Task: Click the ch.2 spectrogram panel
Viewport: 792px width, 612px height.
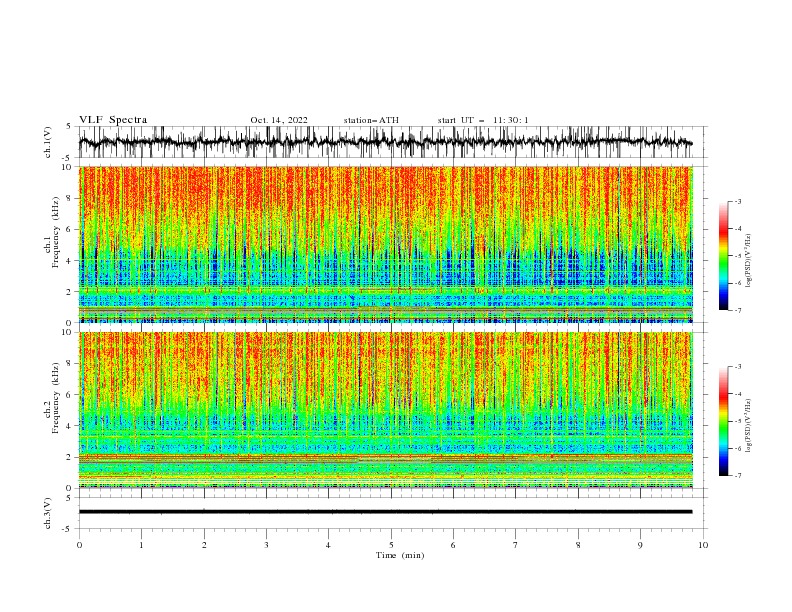Action: point(386,410)
